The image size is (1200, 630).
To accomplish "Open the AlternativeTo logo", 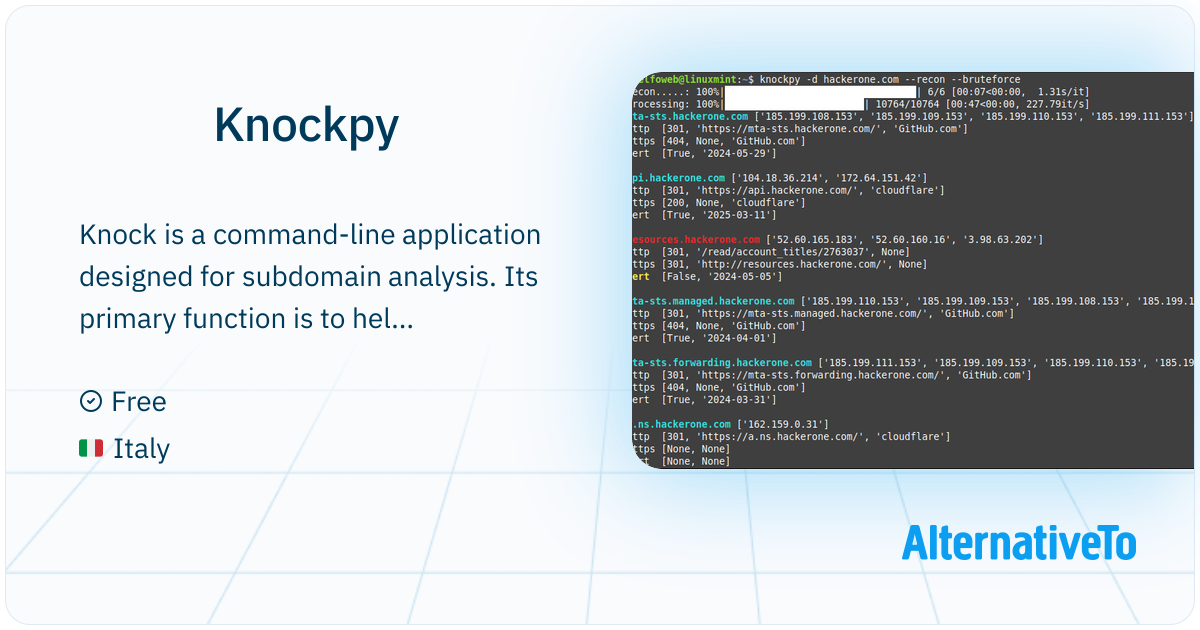I will pyautogui.click(x=1019, y=543).
